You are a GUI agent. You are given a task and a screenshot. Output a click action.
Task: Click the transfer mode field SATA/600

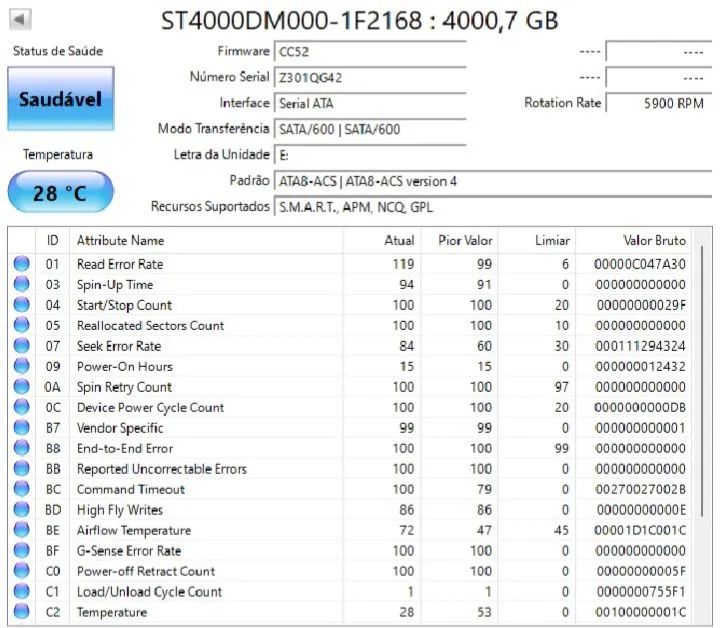click(x=370, y=129)
